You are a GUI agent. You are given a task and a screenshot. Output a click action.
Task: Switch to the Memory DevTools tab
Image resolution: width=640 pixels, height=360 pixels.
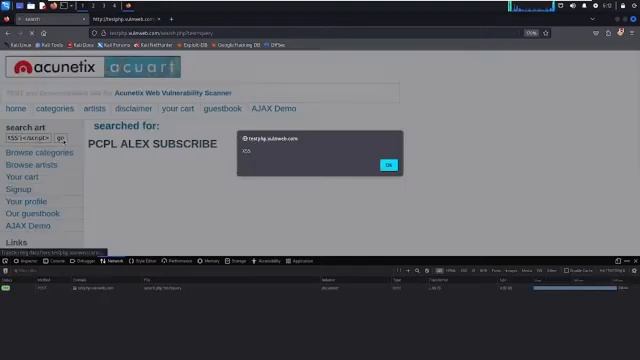click(209, 261)
